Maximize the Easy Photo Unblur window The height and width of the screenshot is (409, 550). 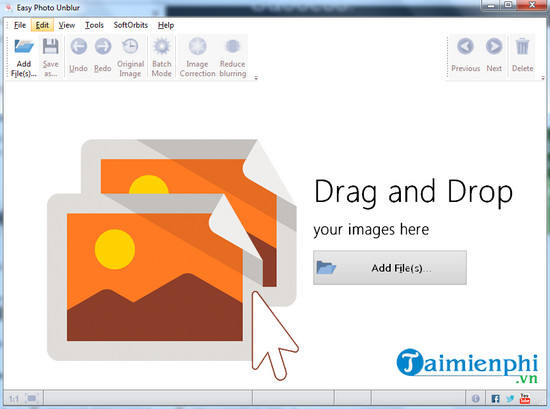click(x=508, y=5)
